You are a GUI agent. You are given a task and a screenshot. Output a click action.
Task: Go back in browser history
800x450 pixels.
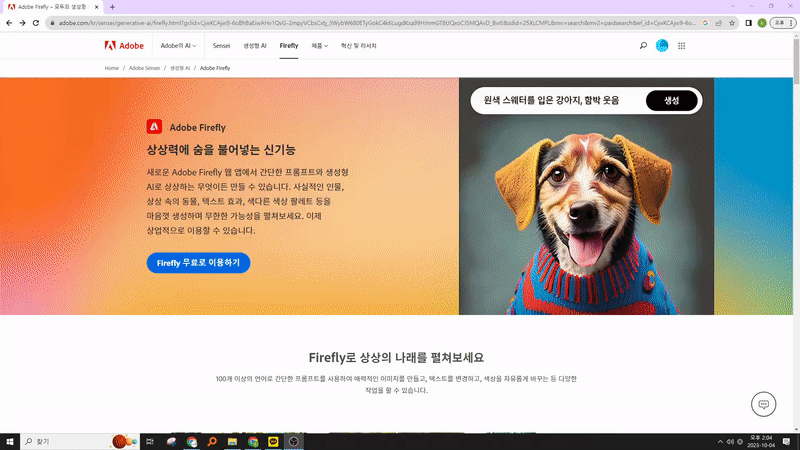(x=9, y=23)
